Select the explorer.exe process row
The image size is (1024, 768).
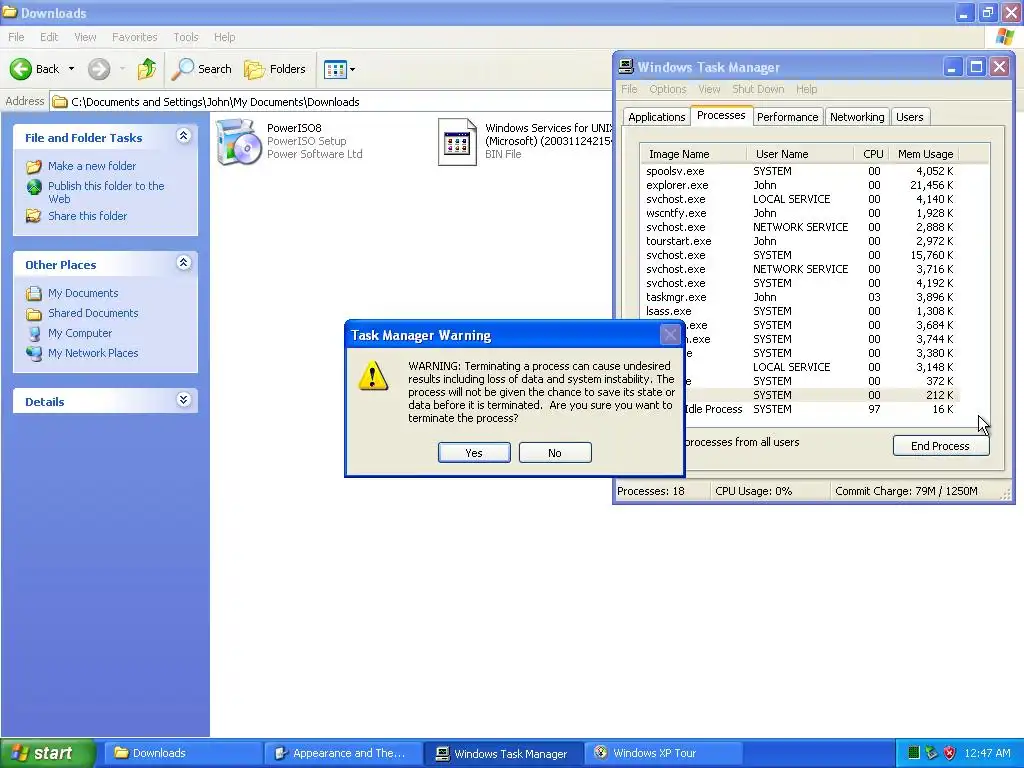(x=800, y=185)
